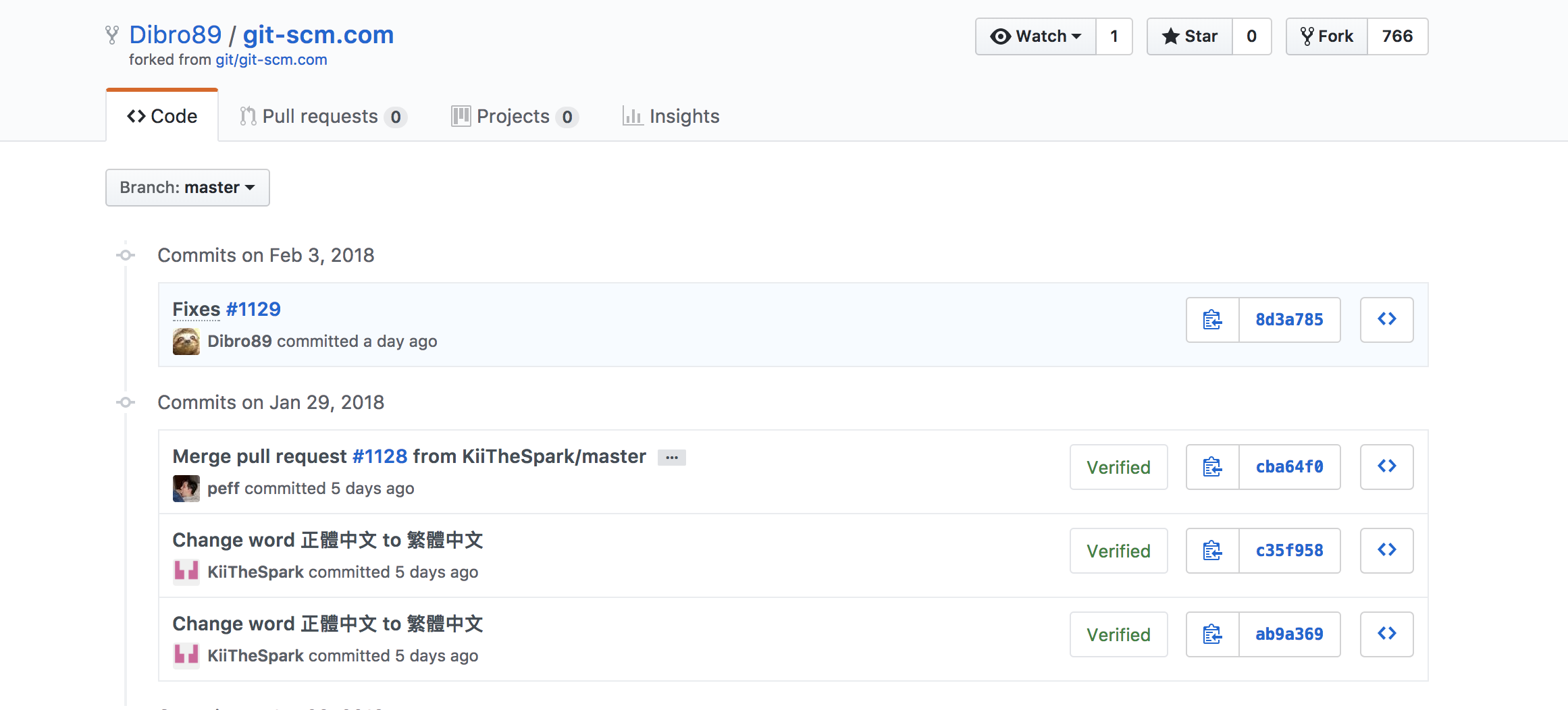
Task: Open the Pull requests tab
Action: tap(323, 117)
